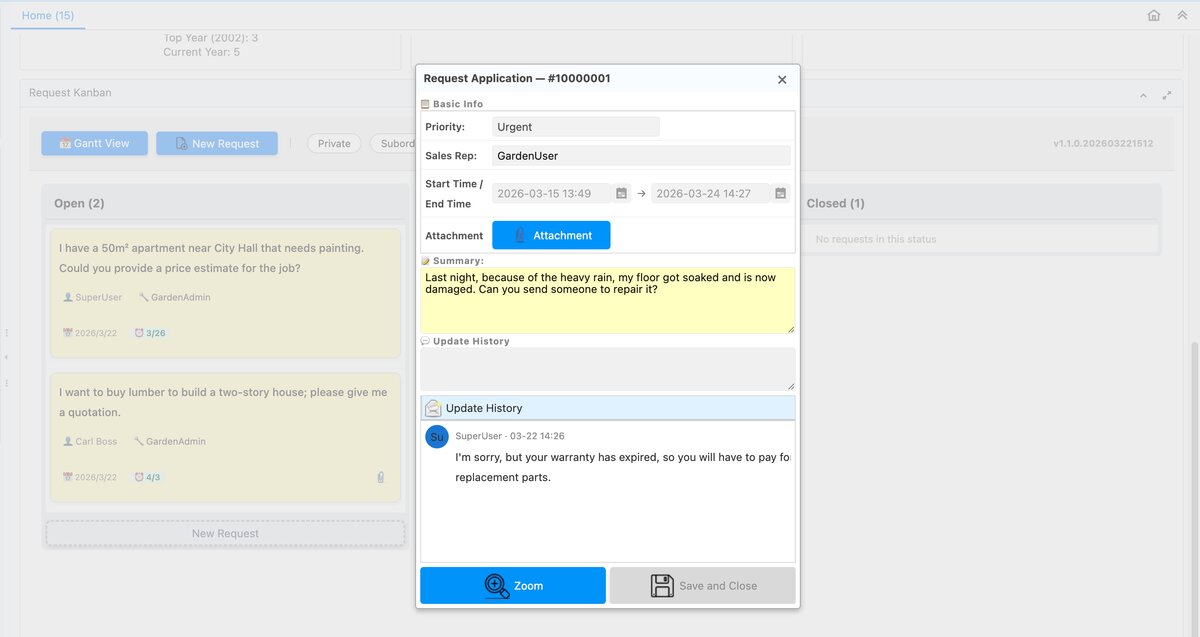Toggle the Subordinate filter chip
Image resolution: width=1200 pixels, height=637 pixels.
pos(394,144)
